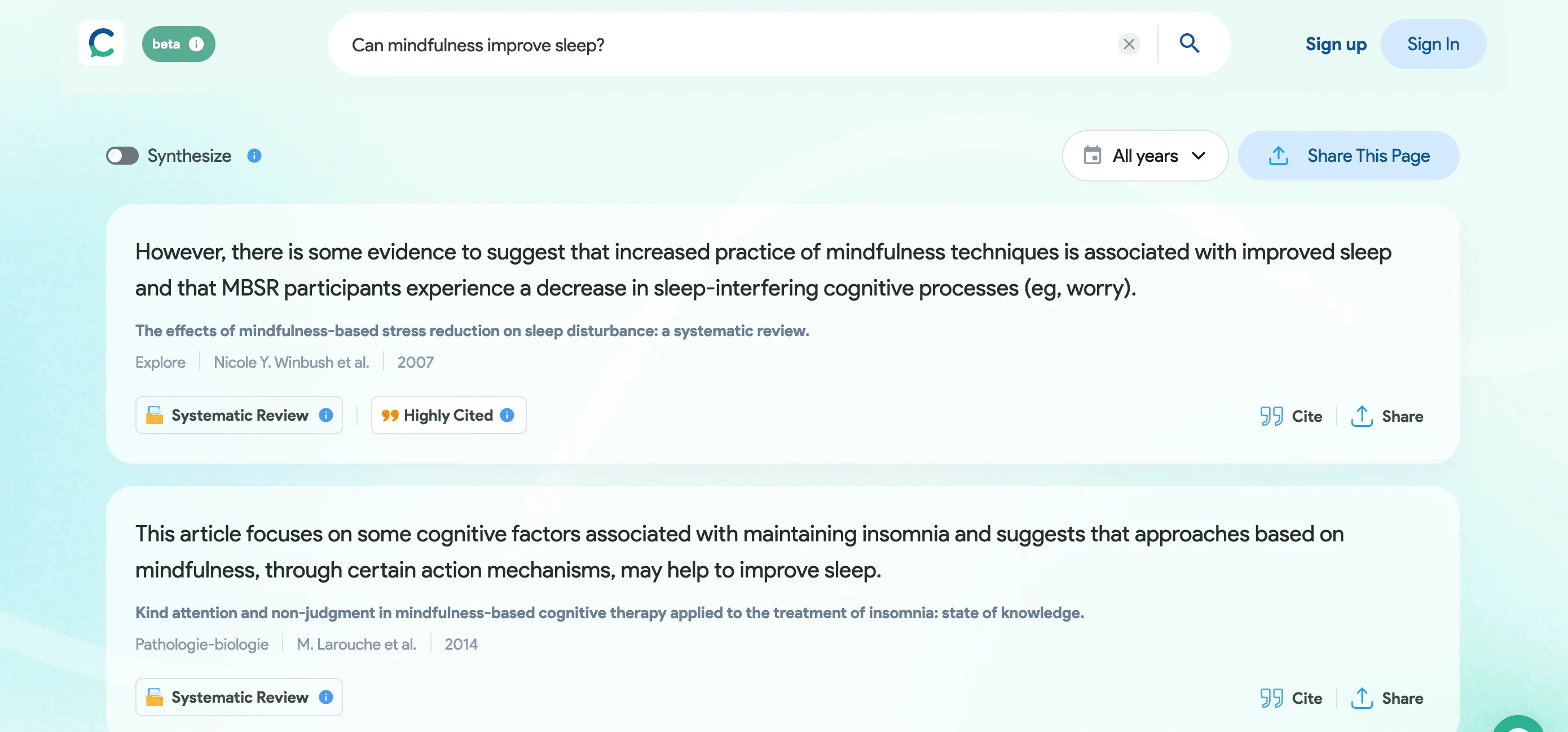Click the beta info badge

pyautogui.click(x=178, y=44)
